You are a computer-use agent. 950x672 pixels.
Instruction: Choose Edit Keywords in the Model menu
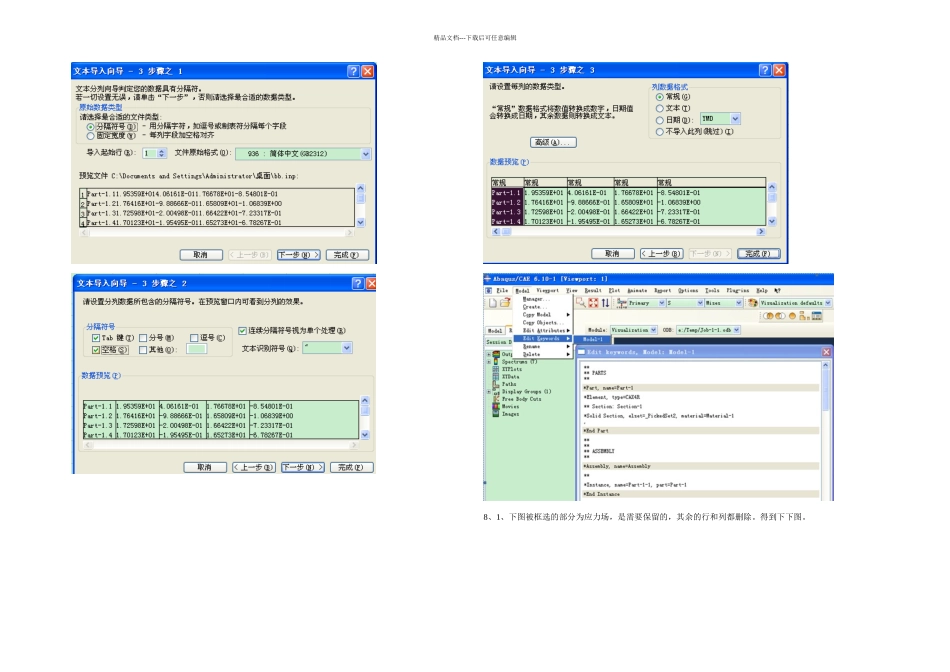(x=543, y=339)
